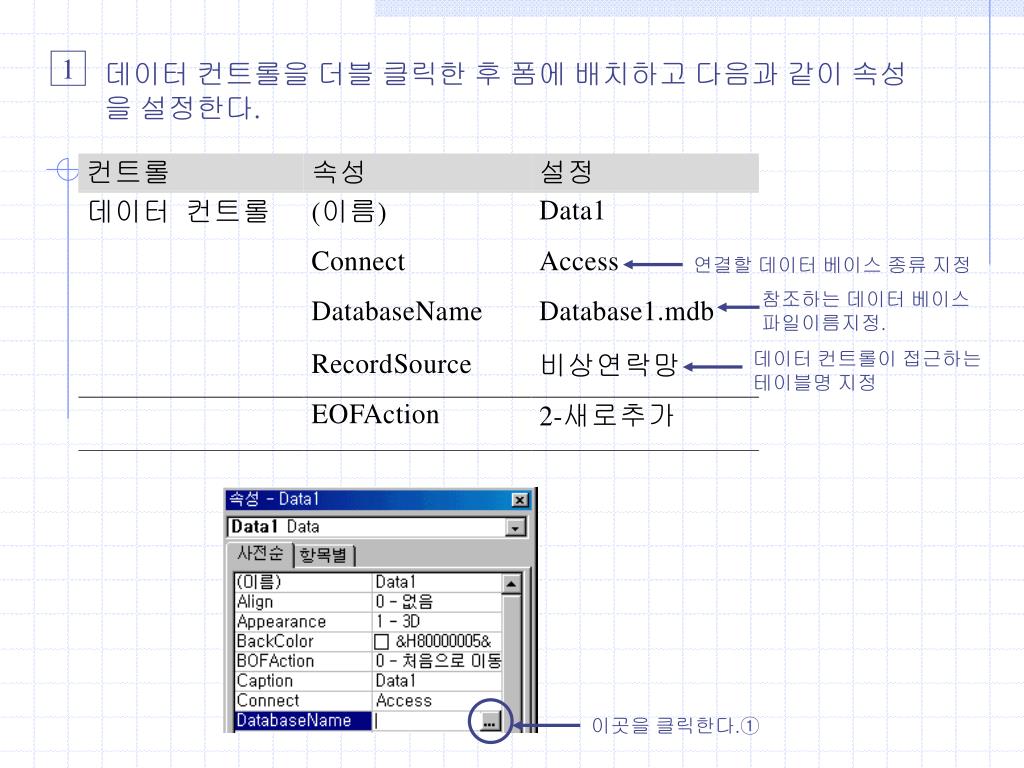1024x768 pixels.
Task: Select the Connect property row
Action: click(368, 701)
